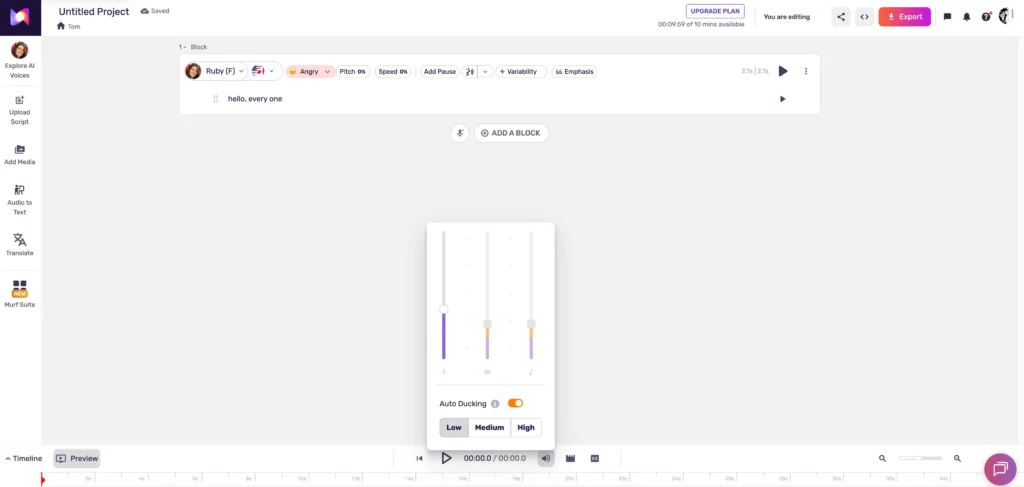Click the Untitled Project title
Screen dimensions: 1024x487
pos(94,11)
